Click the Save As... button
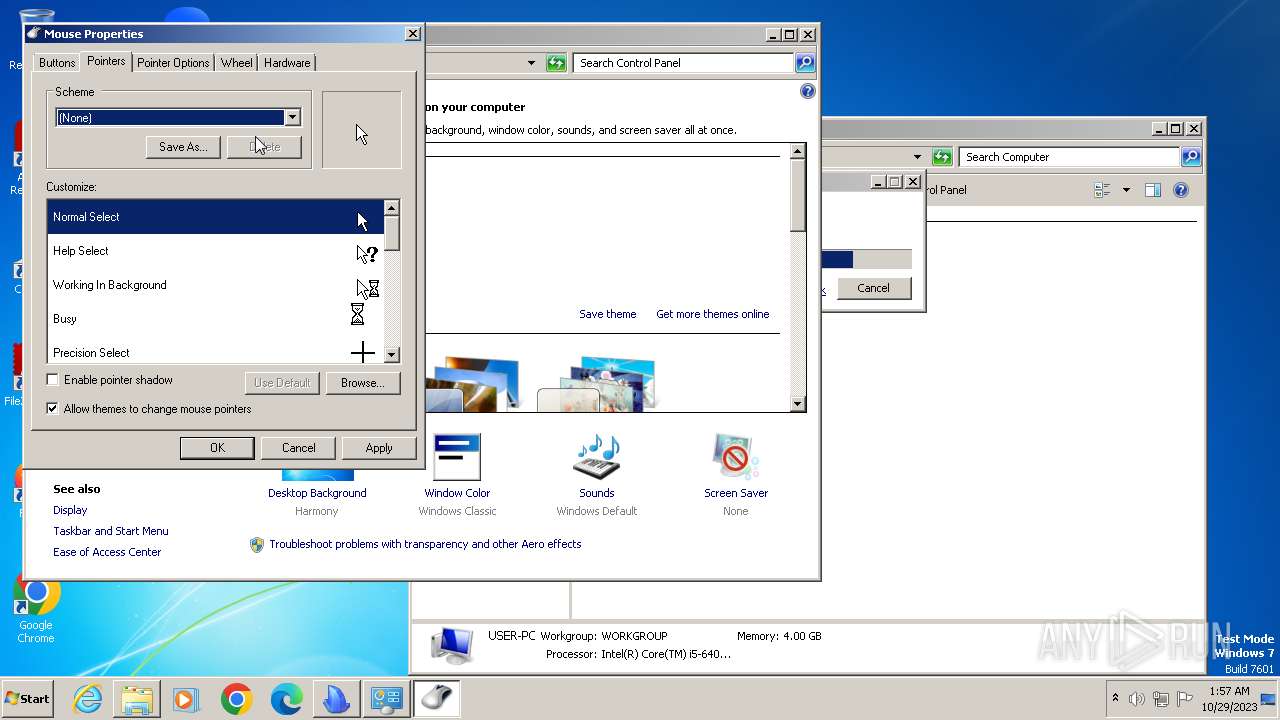1280x720 pixels. point(183,147)
